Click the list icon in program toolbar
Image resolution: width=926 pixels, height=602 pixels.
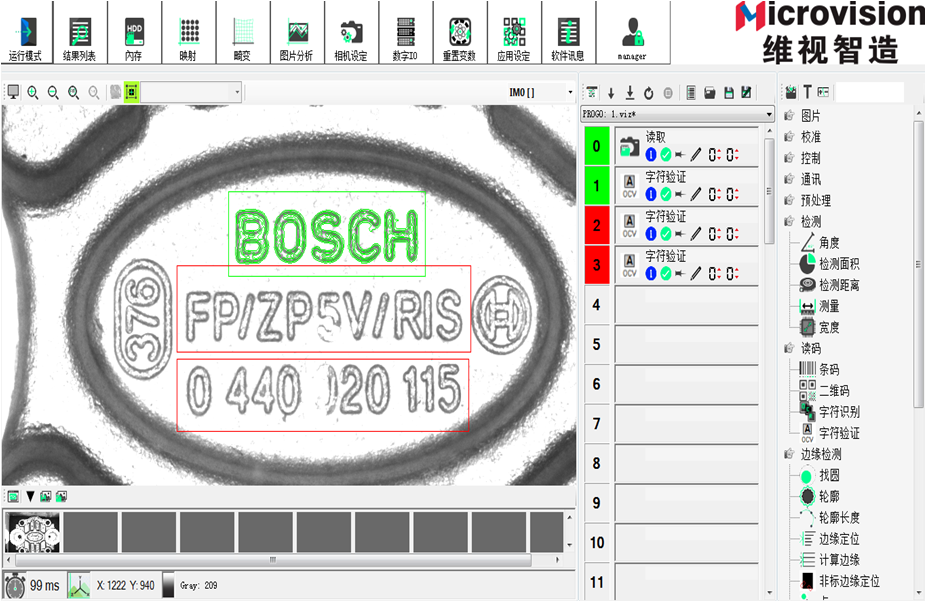click(691, 93)
